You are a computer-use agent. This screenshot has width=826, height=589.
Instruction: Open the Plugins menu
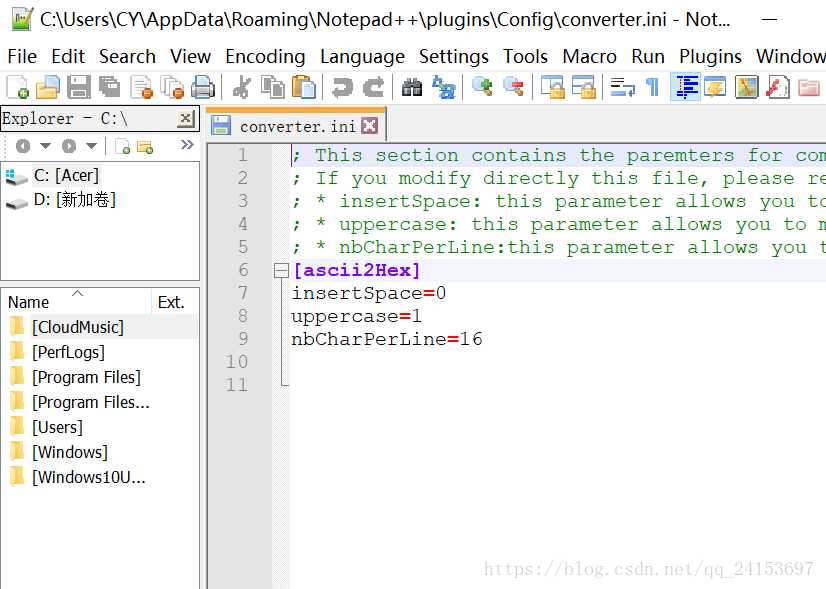[x=710, y=56]
